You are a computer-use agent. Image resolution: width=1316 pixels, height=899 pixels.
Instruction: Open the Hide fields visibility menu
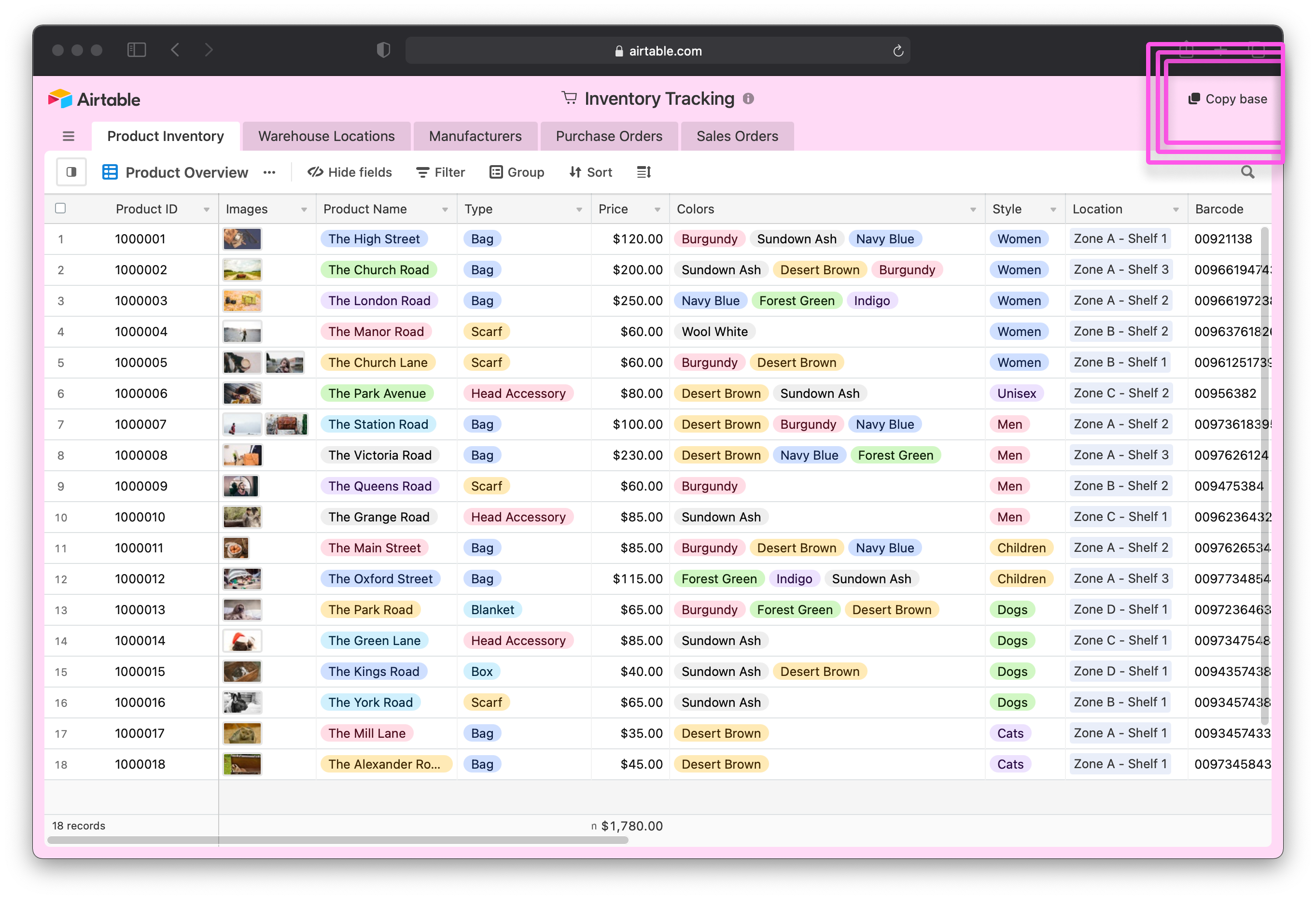[x=350, y=172]
